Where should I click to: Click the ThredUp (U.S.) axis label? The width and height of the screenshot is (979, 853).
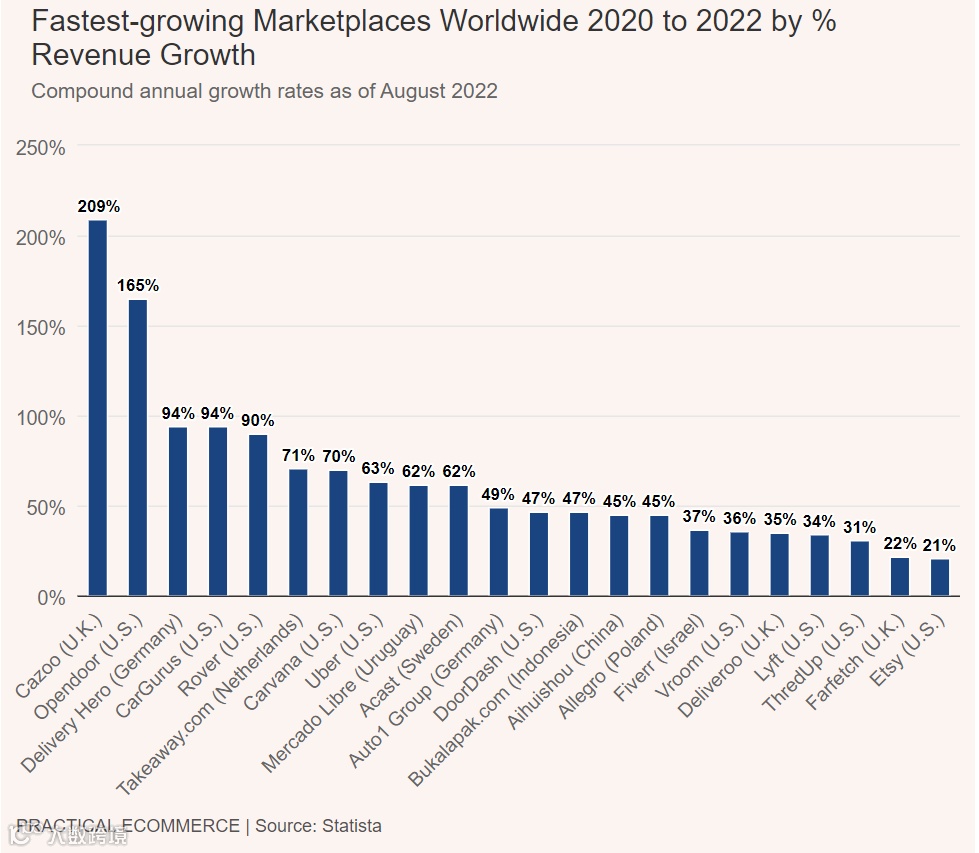coord(814,663)
